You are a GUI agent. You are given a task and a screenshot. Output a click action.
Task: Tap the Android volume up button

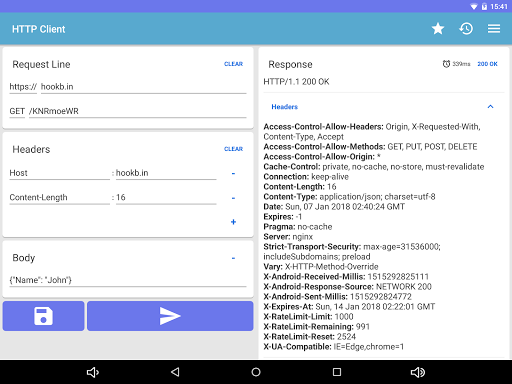point(418,372)
